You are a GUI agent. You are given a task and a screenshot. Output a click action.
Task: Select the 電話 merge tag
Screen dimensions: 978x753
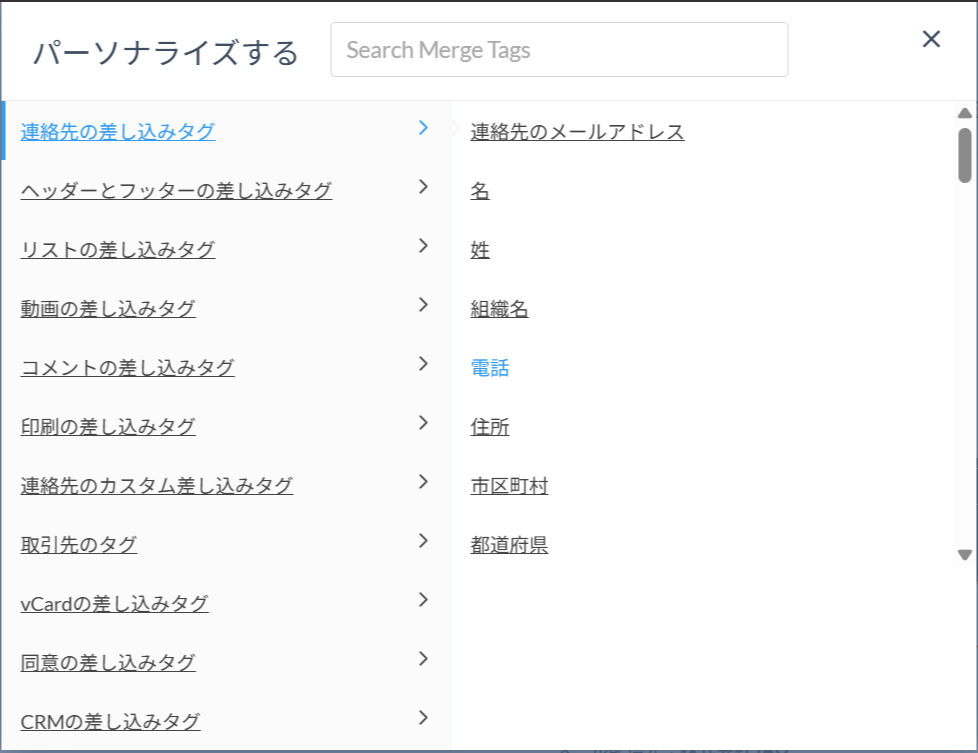(x=490, y=368)
